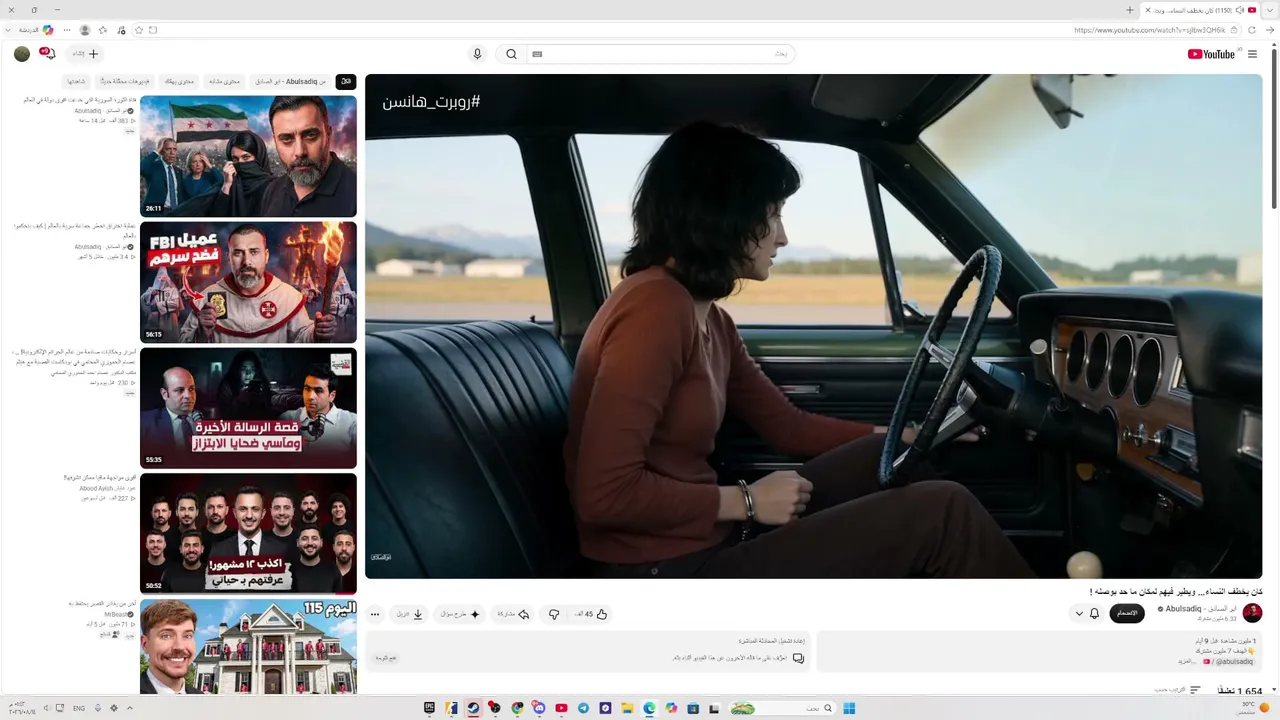The width and height of the screenshot is (1280, 720).
Task: Like the video (45 ألف)
Action: point(589,614)
